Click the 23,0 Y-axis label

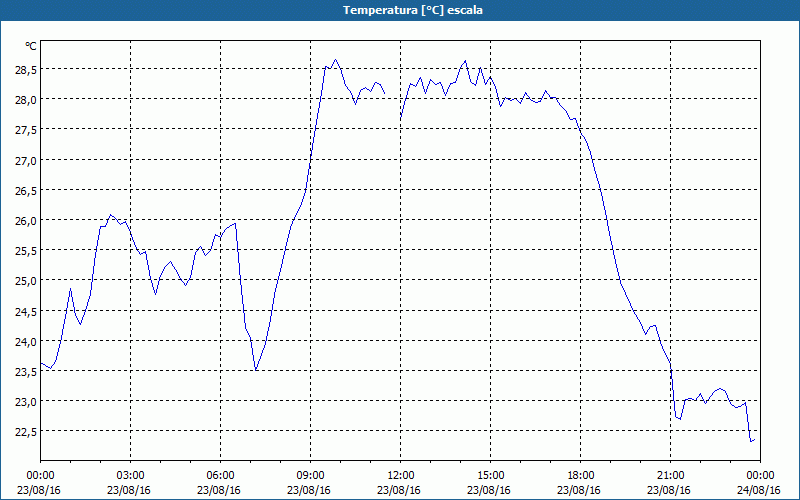click(x=26, y=403)
